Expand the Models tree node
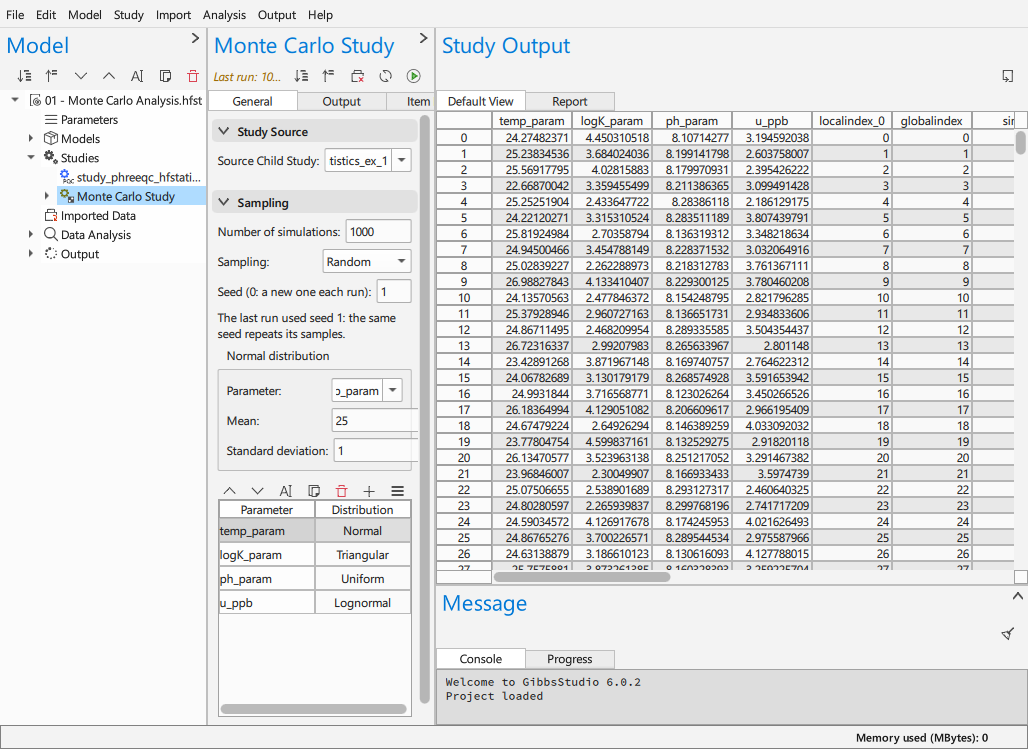 [31, 138]
